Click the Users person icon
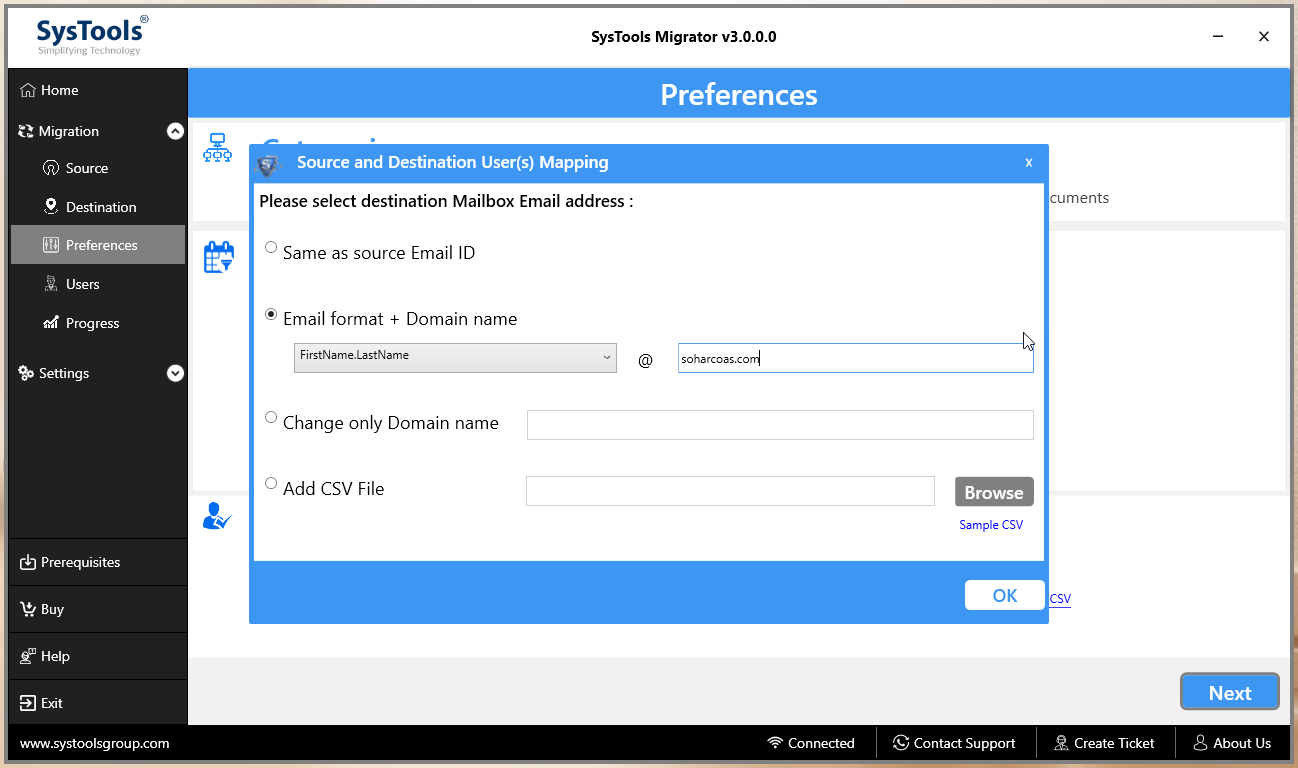 (x=51, y=284)
